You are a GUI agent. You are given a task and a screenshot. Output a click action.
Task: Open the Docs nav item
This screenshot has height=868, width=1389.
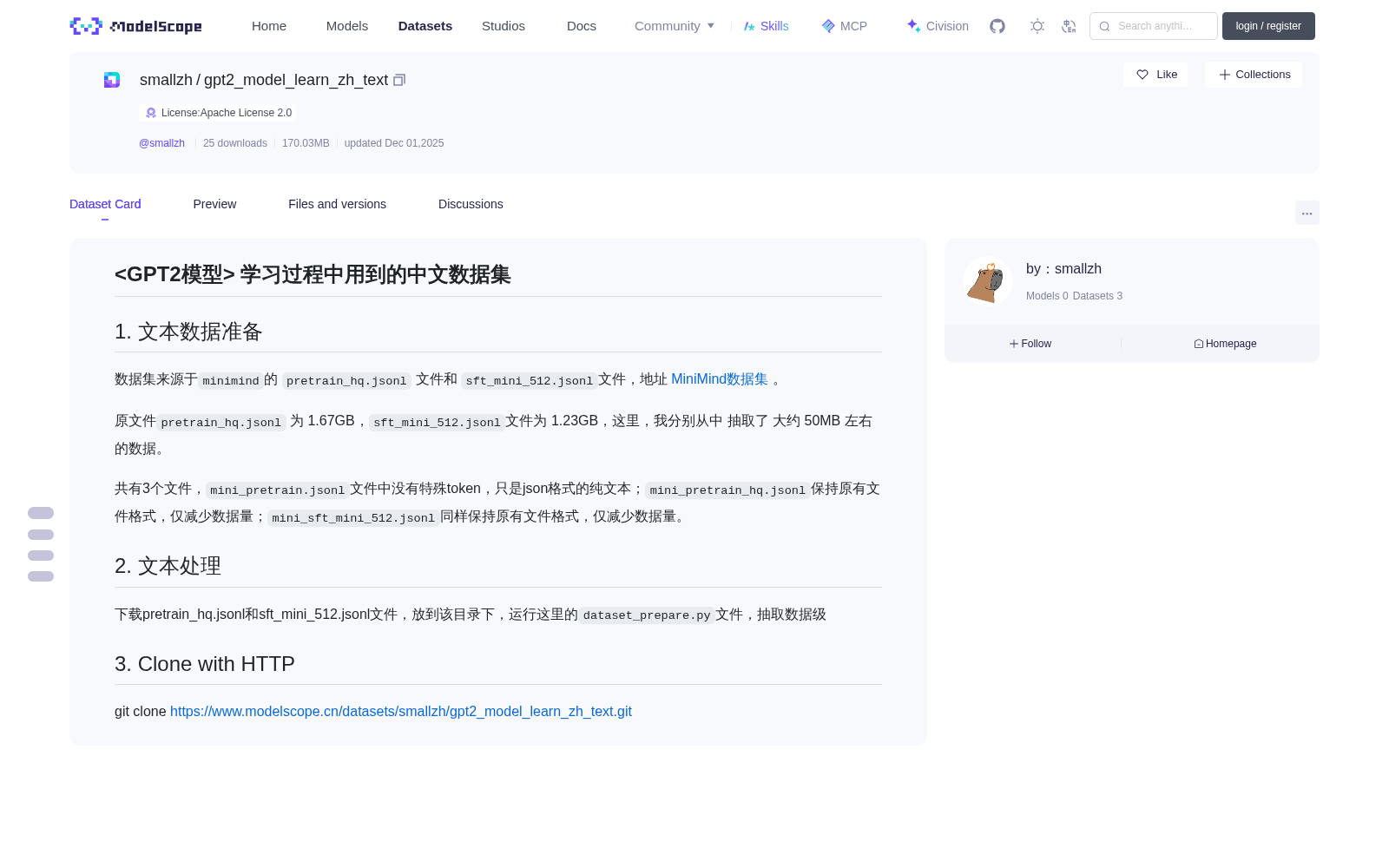tap(582, 26)
